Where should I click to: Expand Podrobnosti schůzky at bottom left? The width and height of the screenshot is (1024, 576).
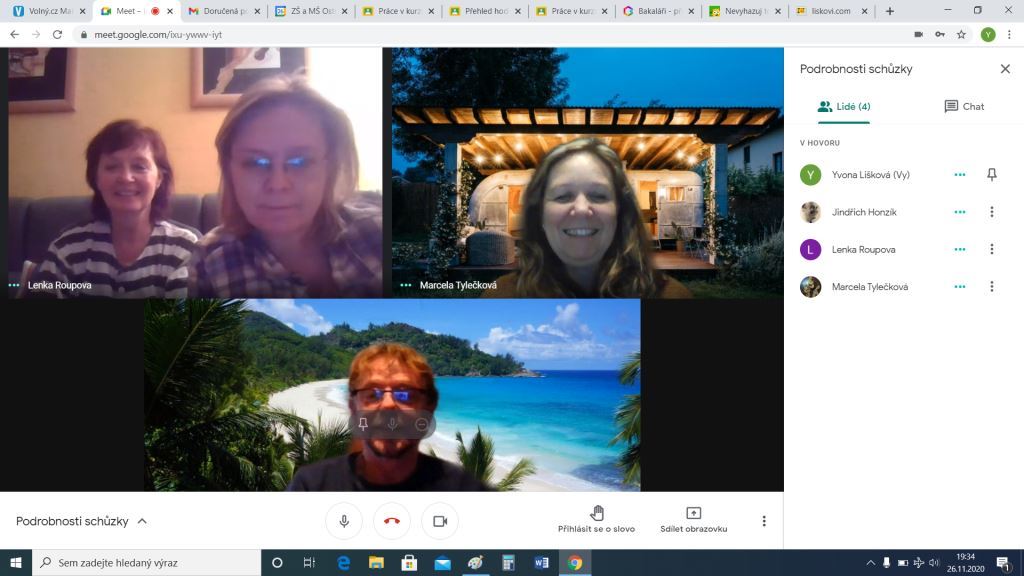point(81,521)
